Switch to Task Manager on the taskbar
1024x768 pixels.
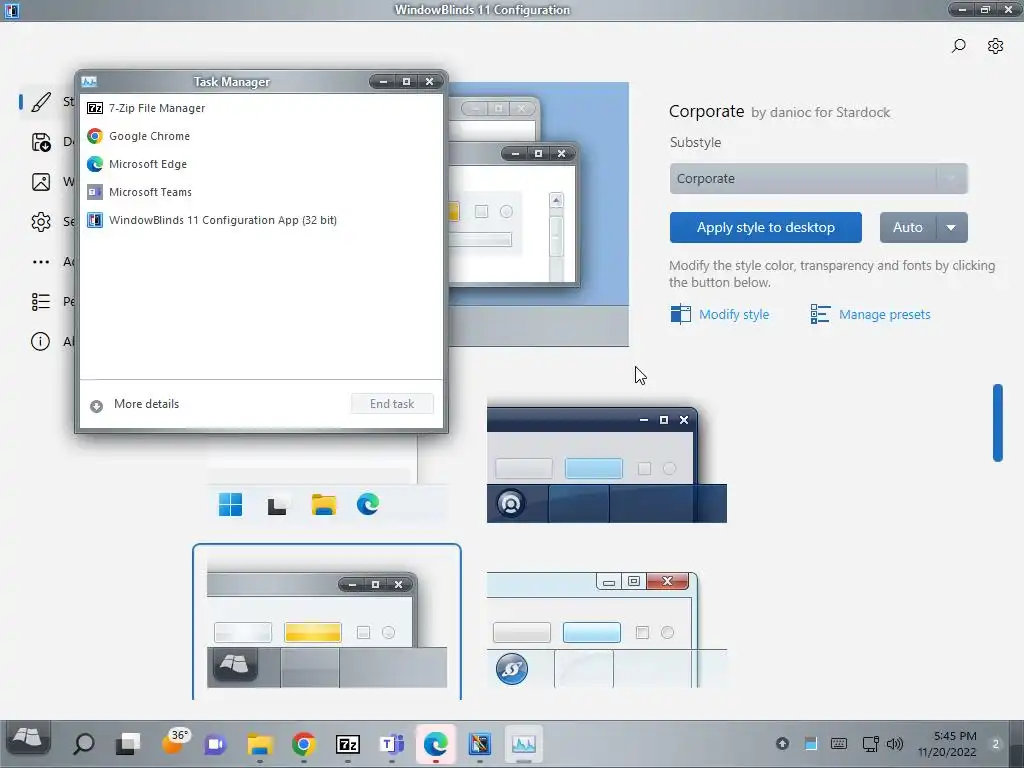tap(524, 744)
